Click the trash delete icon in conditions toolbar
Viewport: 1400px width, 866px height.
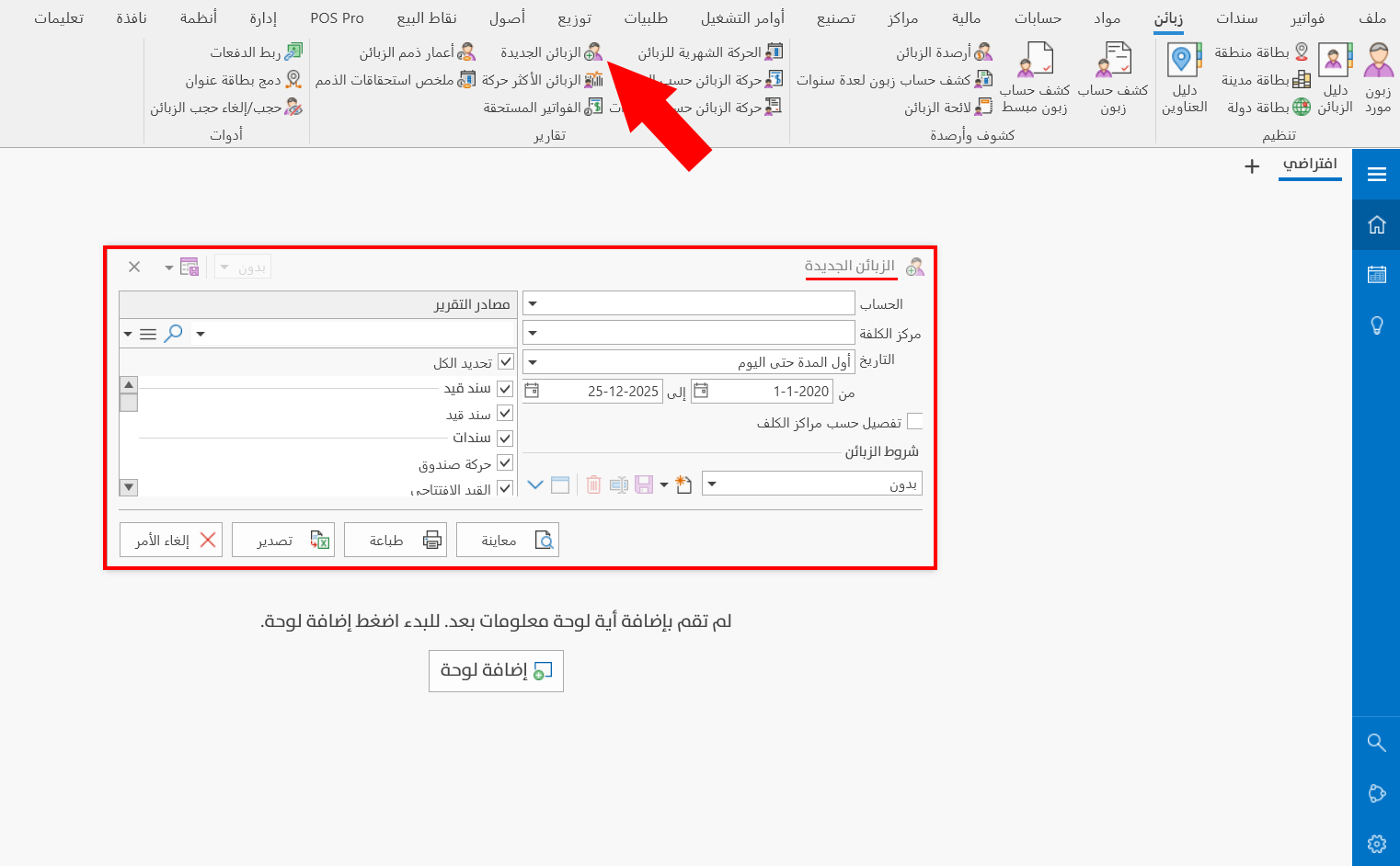click(x=593, y=484)
